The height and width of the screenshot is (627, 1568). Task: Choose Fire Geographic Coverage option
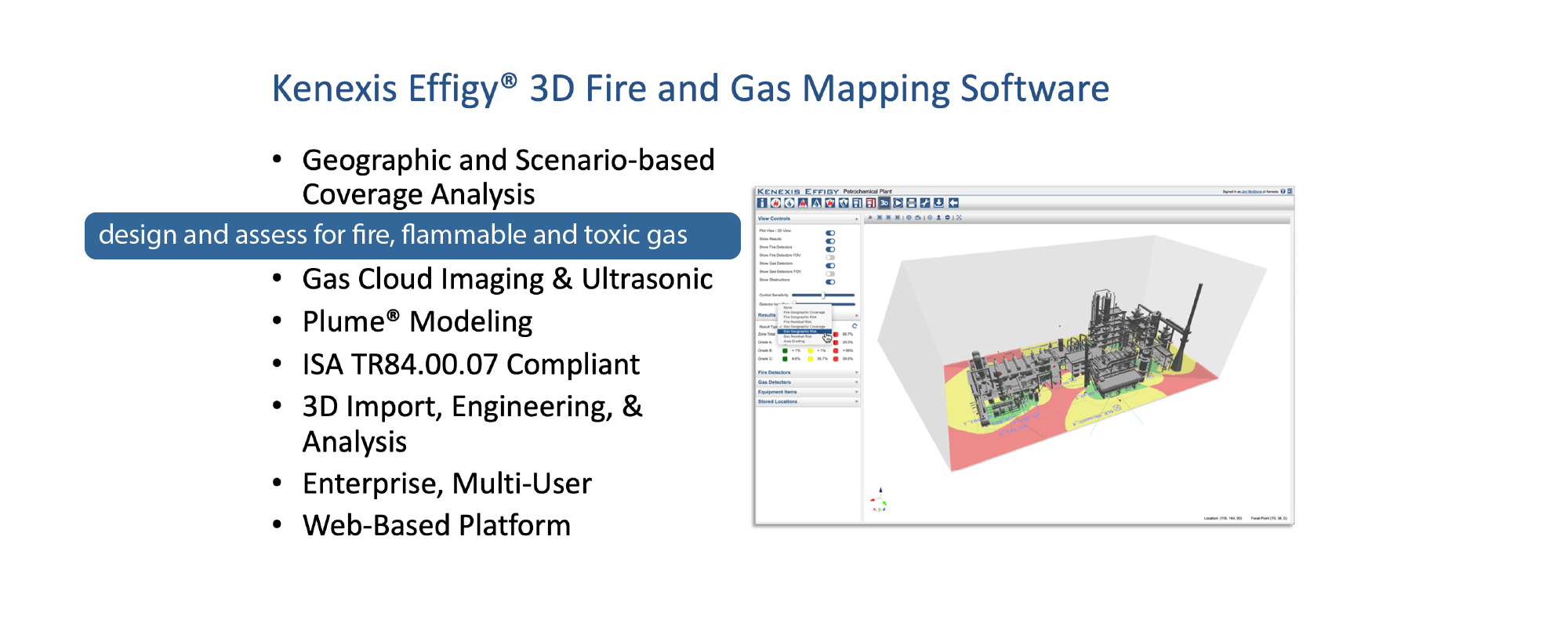pyautogui.click(x=804, y=312)
